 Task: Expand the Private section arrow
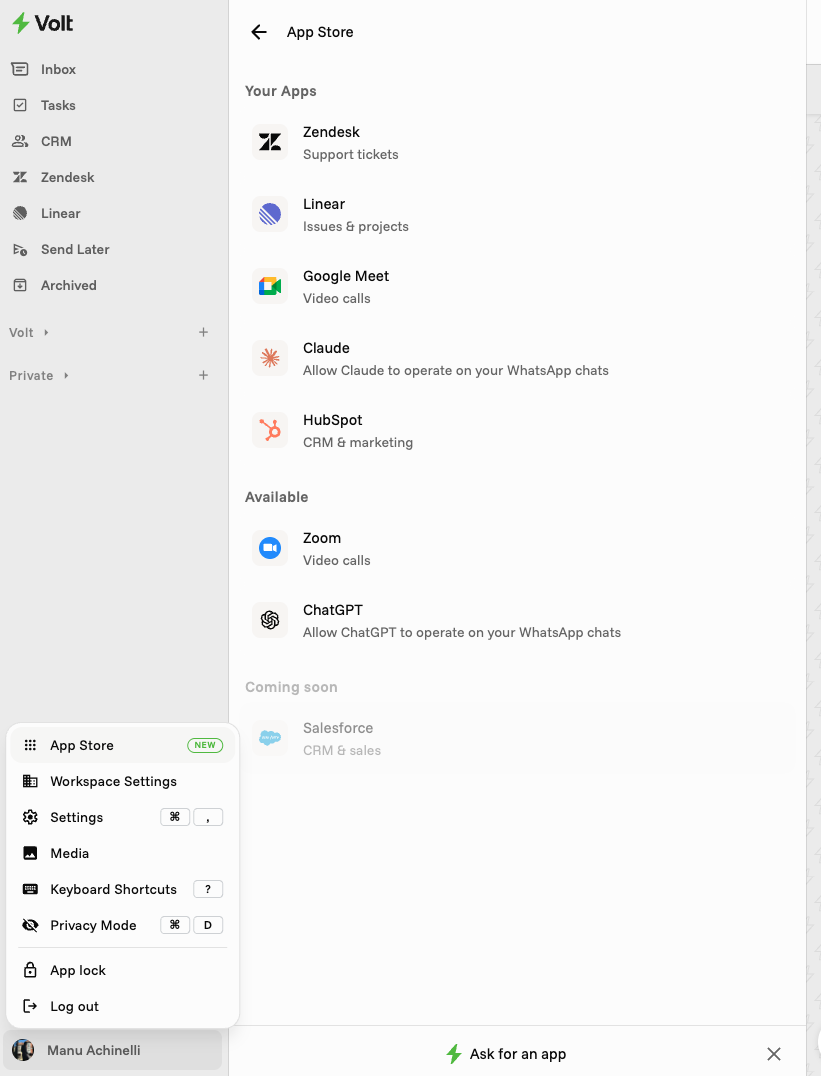(x=66, y=375)
